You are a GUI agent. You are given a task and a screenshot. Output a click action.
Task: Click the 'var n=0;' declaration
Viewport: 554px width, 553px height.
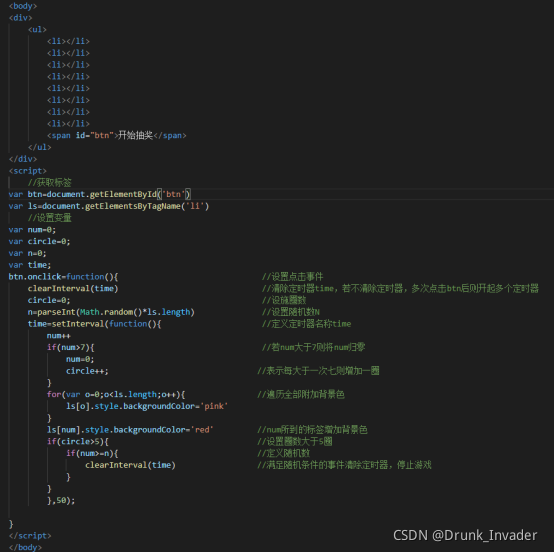point(28,253)
